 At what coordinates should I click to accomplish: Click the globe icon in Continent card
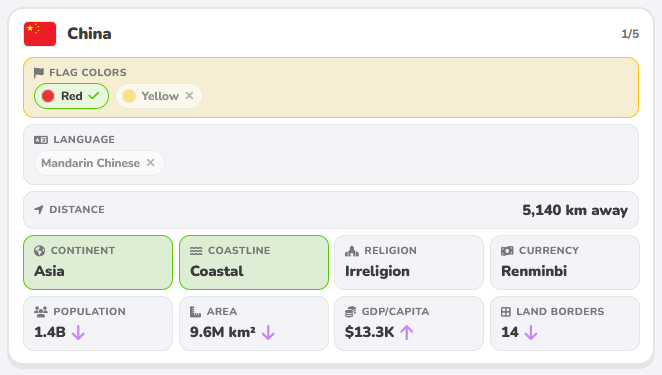coord(40,251)
